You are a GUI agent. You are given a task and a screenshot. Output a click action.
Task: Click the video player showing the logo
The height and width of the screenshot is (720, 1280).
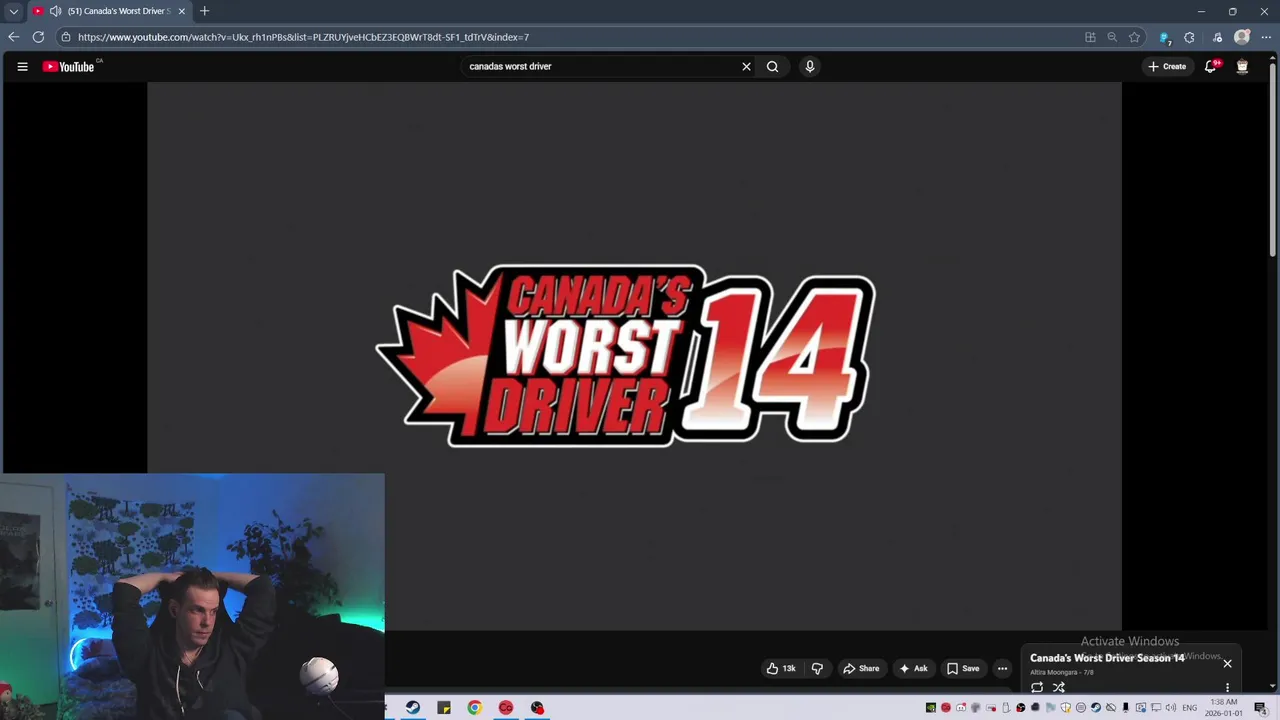(634, 356)
